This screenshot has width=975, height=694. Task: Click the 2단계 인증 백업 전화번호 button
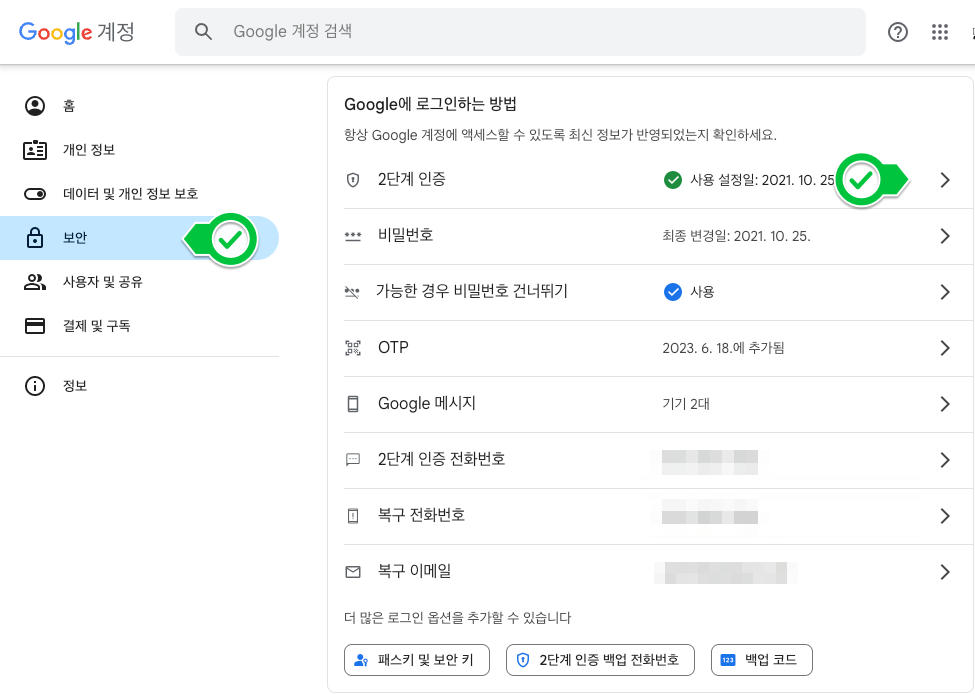point(600,660)
